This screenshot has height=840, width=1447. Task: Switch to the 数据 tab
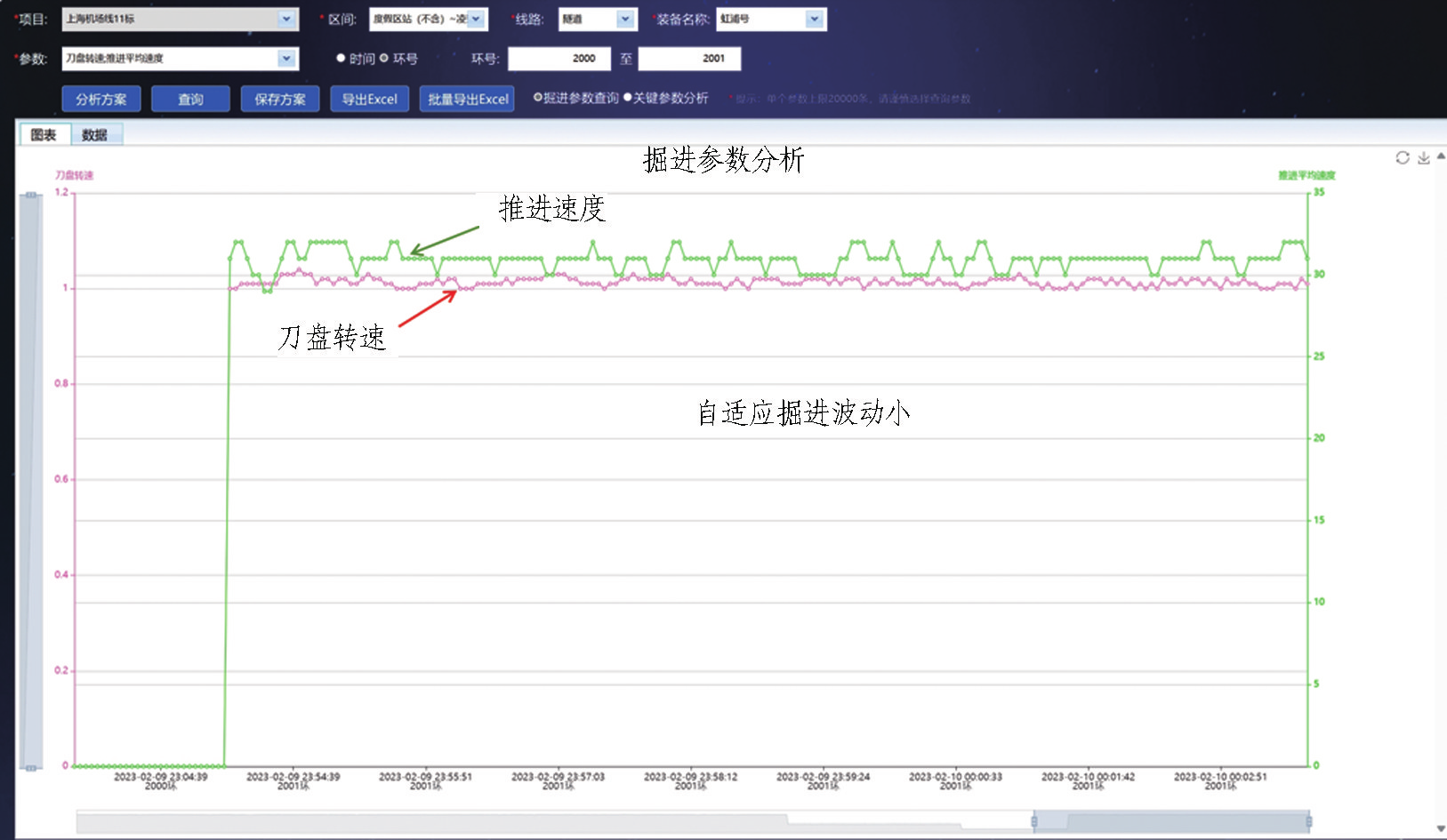pyautogui.click(x=94, y=135)
